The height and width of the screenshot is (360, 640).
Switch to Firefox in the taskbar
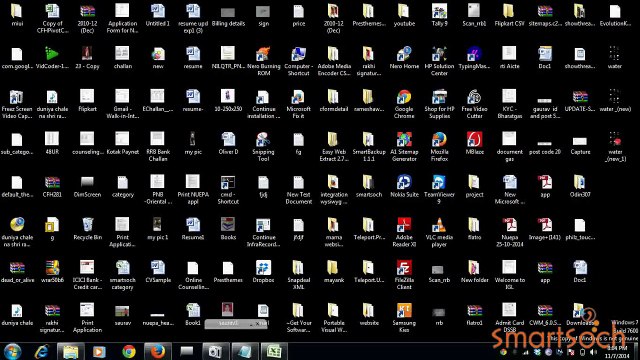coord(157,351)
